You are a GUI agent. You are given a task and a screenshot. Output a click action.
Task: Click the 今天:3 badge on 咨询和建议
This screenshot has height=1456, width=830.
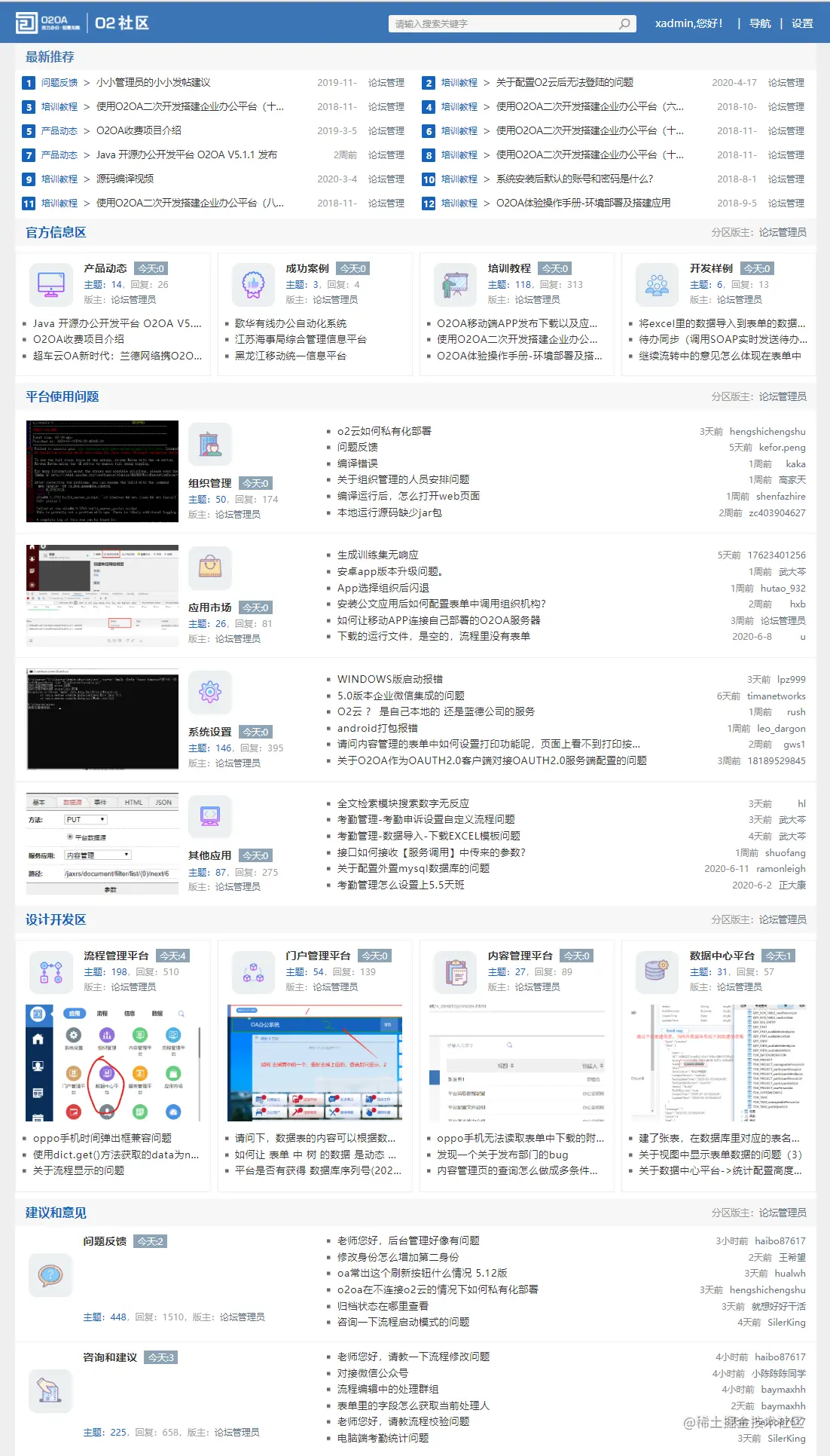point(160,1357)
